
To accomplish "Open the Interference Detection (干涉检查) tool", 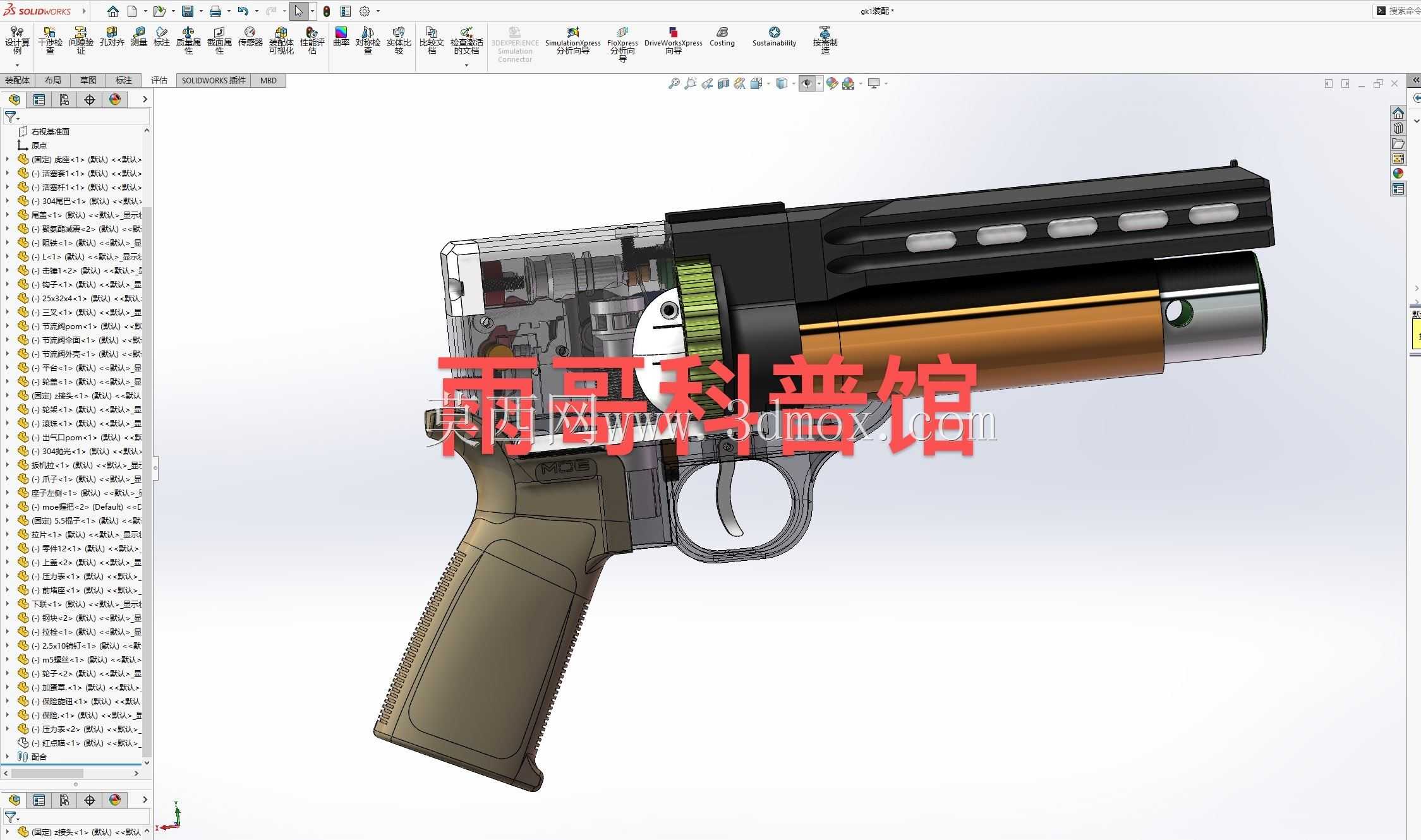I will [50, 40].
